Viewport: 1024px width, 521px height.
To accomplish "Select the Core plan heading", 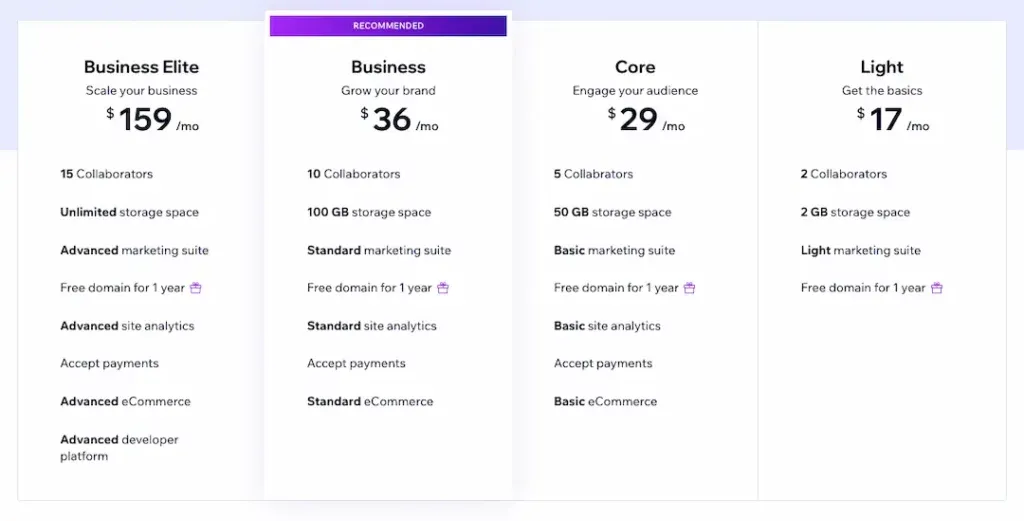I will [x=635, y=67].
